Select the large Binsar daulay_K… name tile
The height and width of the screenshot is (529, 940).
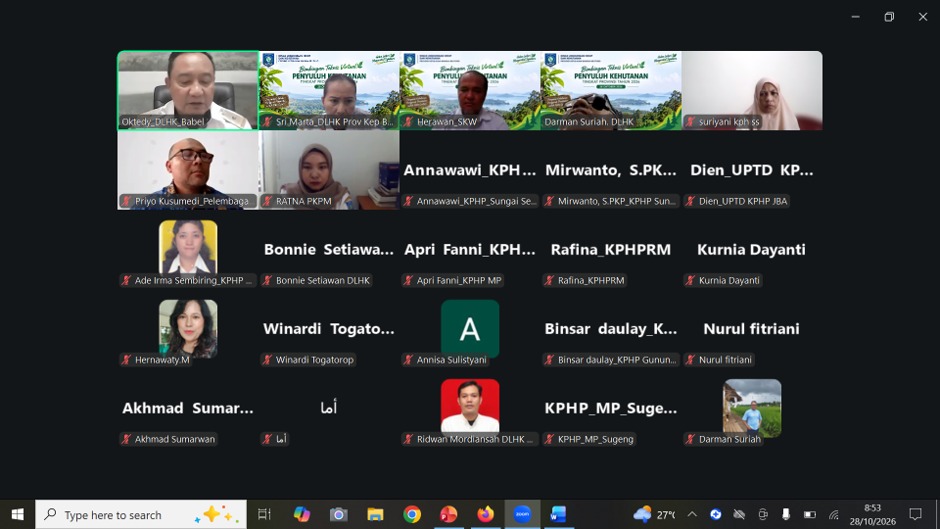pos(610,329)
